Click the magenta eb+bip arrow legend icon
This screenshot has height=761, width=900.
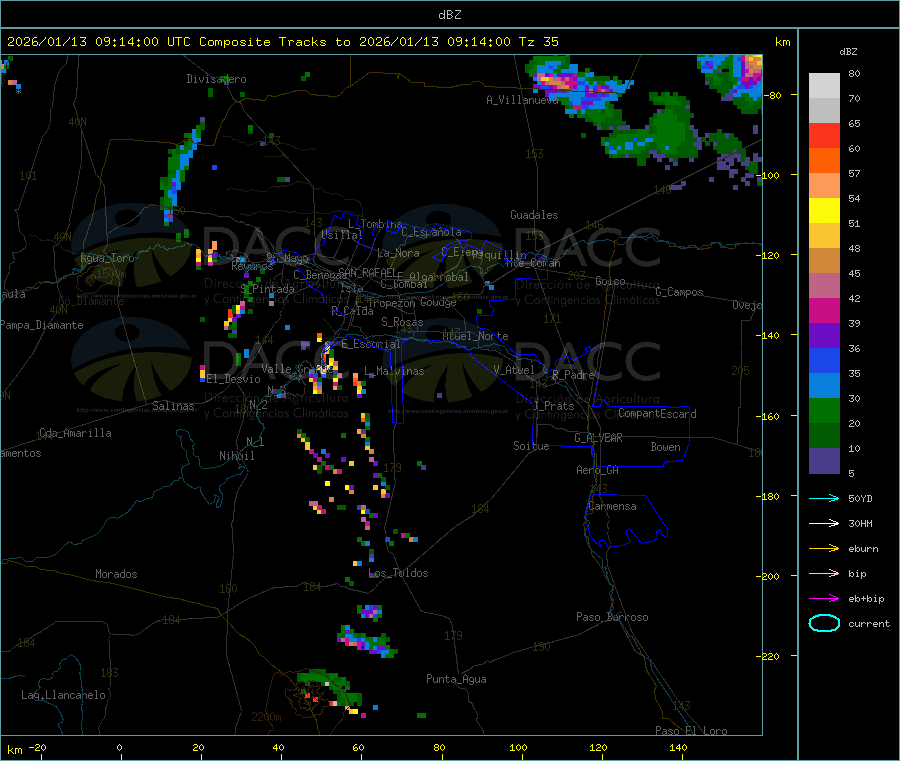point(824,599)
